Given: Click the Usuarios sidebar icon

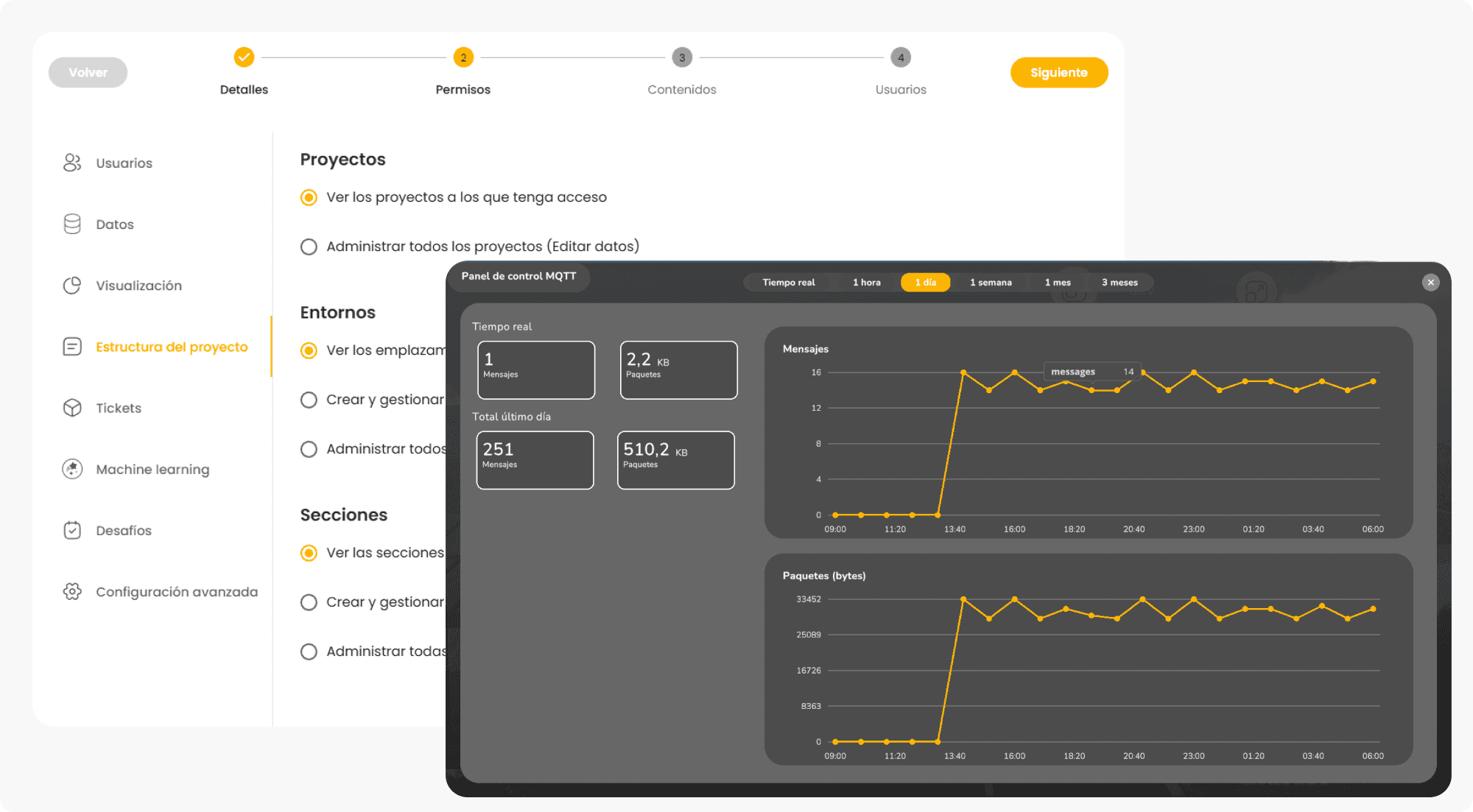Looking at the screenshot, I should click(x=72, y=163).
